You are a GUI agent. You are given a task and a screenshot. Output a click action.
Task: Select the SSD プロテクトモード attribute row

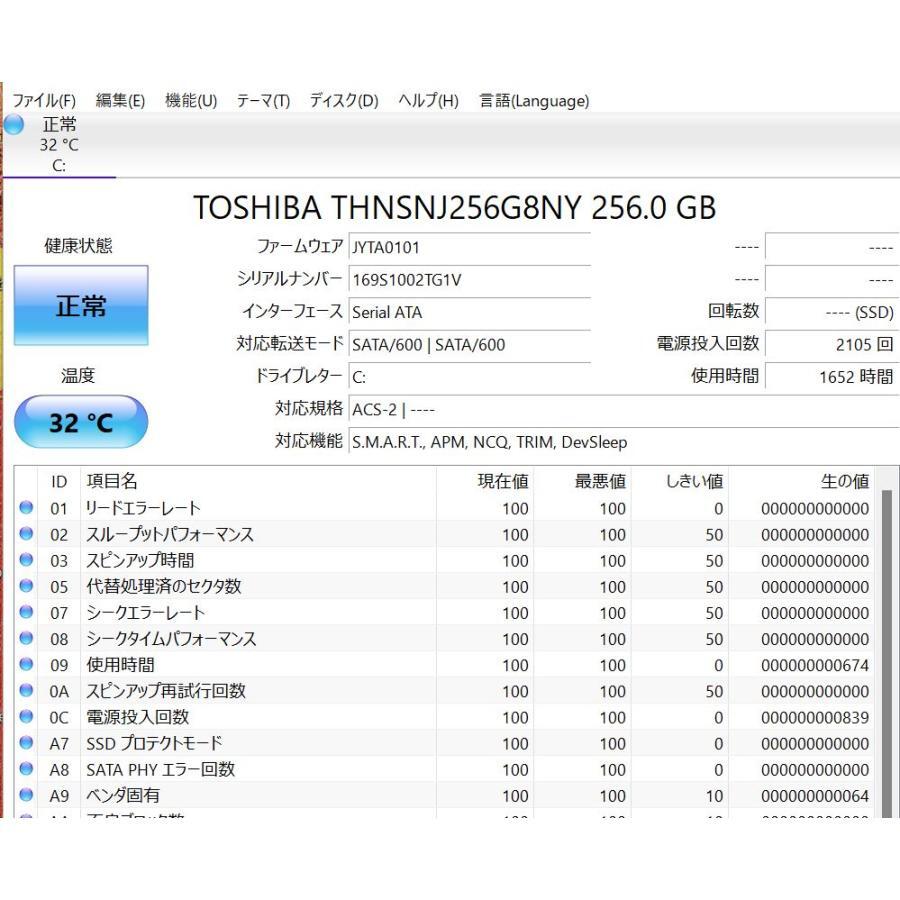[444, 743]
